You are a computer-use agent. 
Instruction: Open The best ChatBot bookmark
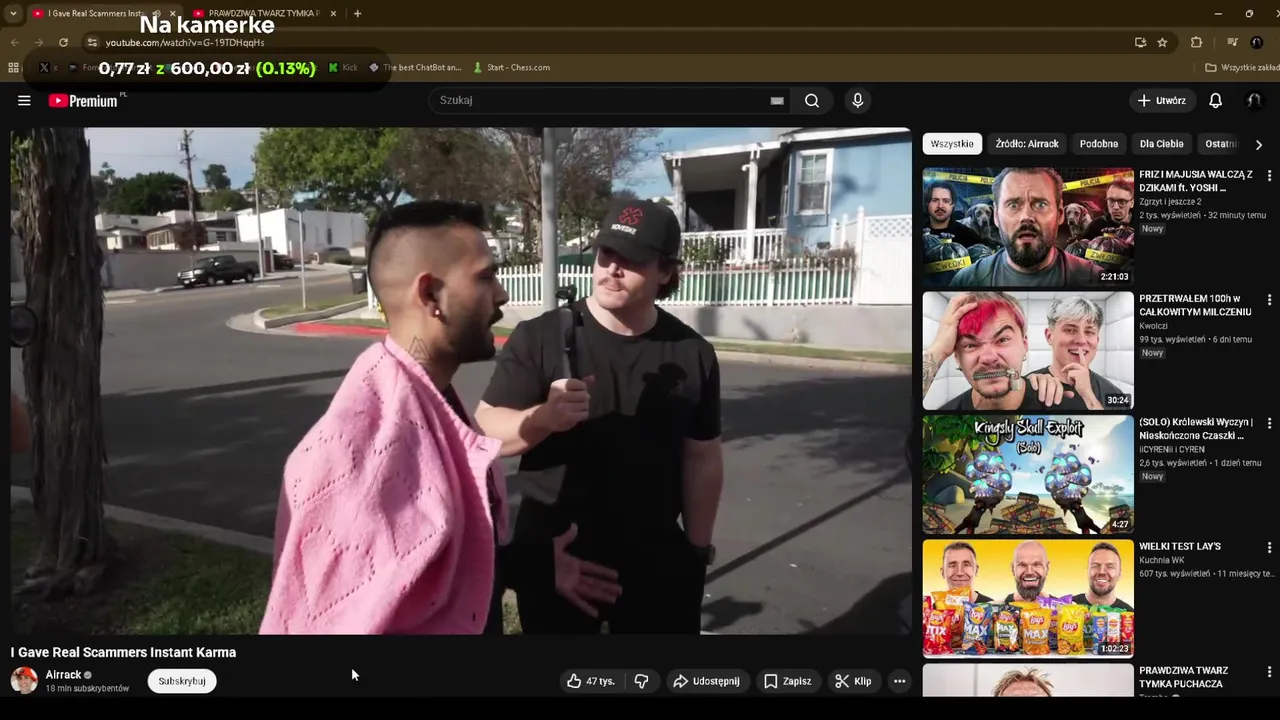pos(415,67)
